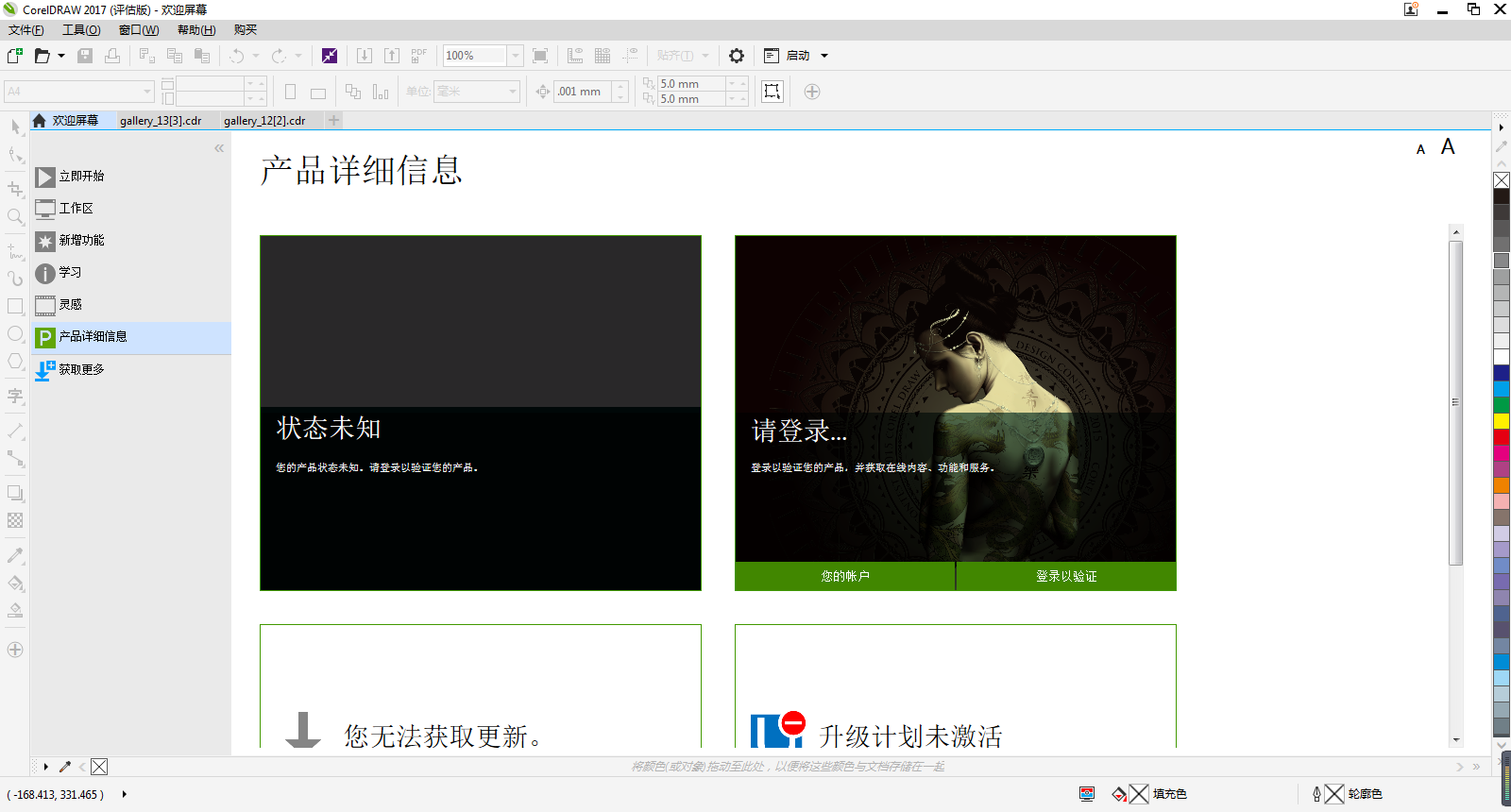This screenshot has width=1511, height=812.
Task: Open the 购买 menu
Action: [246, 30]
